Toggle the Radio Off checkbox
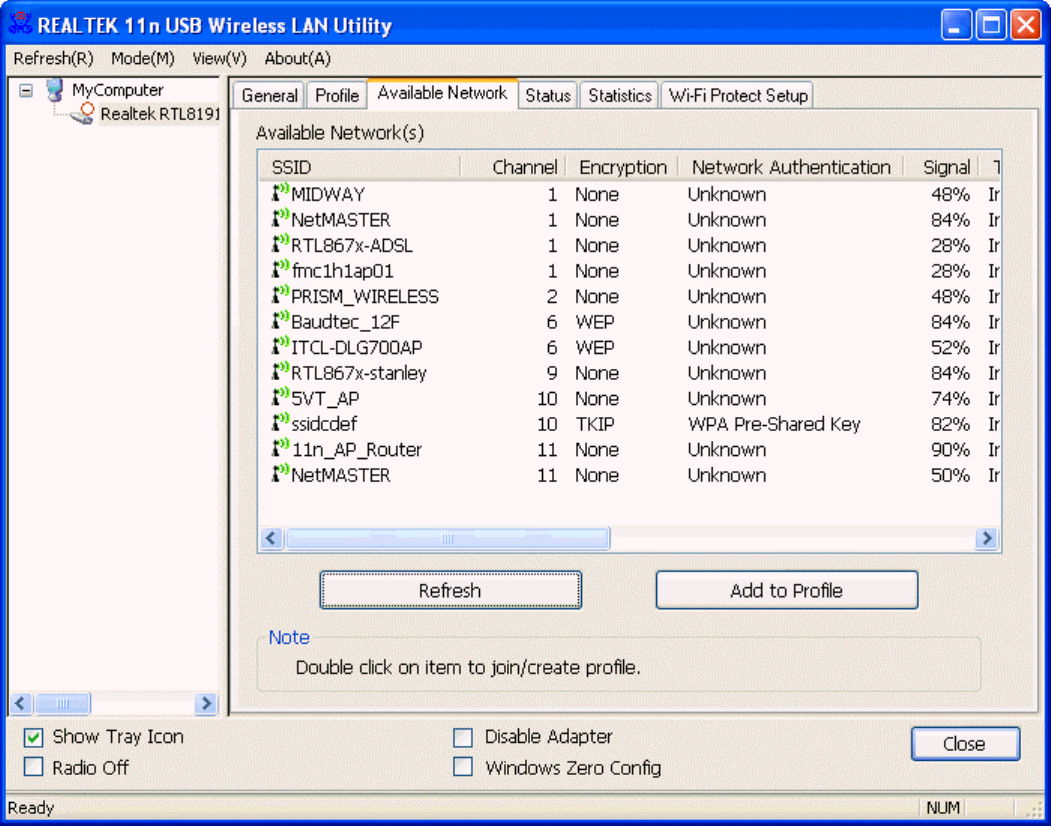This screenshot has height=826, width=1051. coord(34,767)
